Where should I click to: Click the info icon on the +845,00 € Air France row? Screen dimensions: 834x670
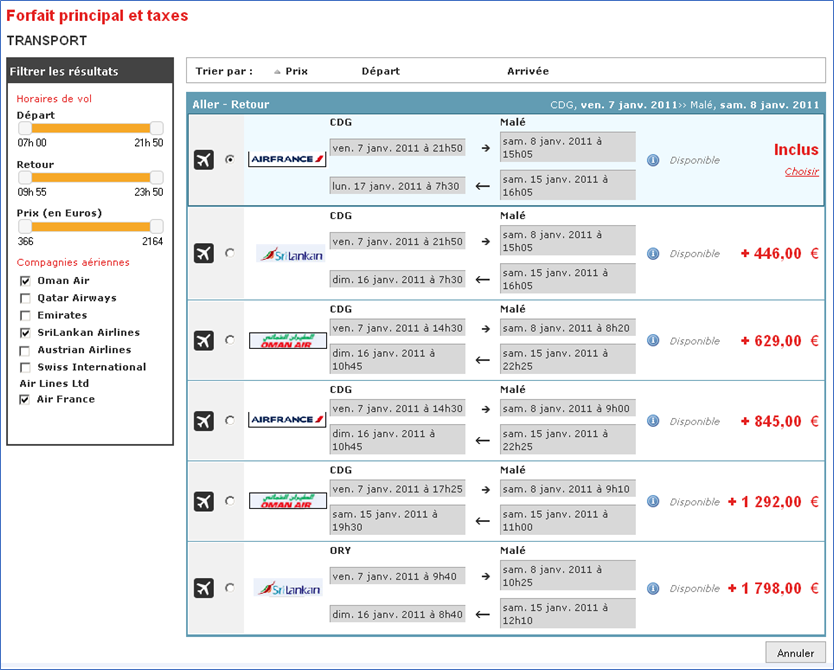653,421
